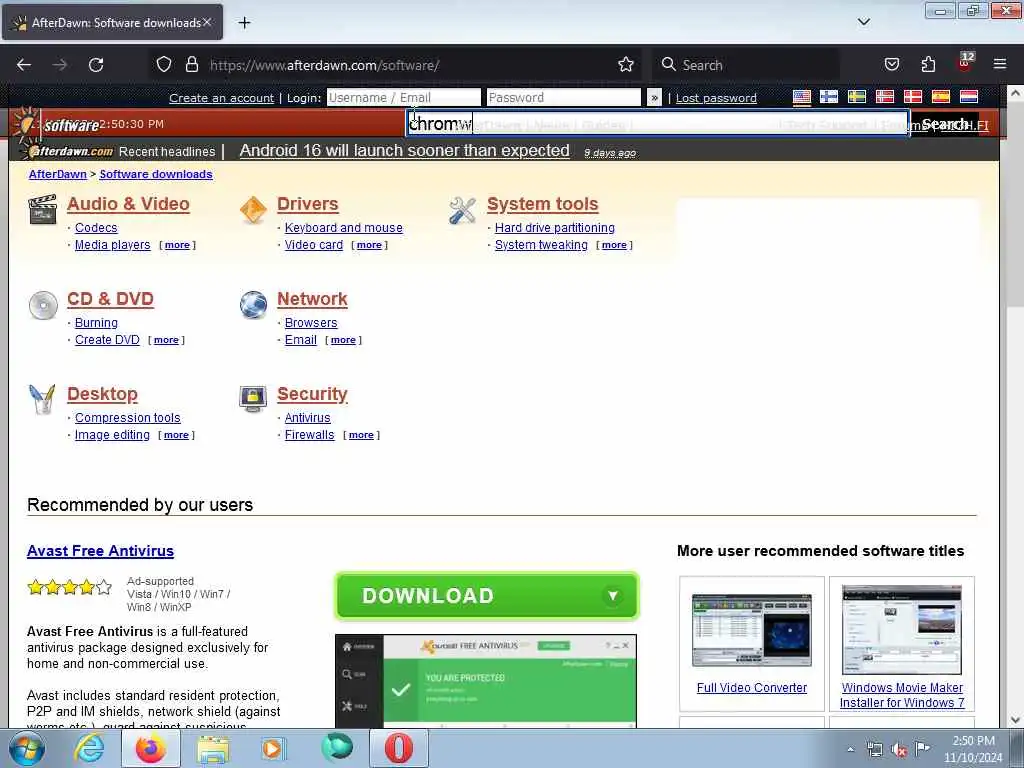1024x768 pixels.
Task: Focus the Password field
Action: coord(564,97)
